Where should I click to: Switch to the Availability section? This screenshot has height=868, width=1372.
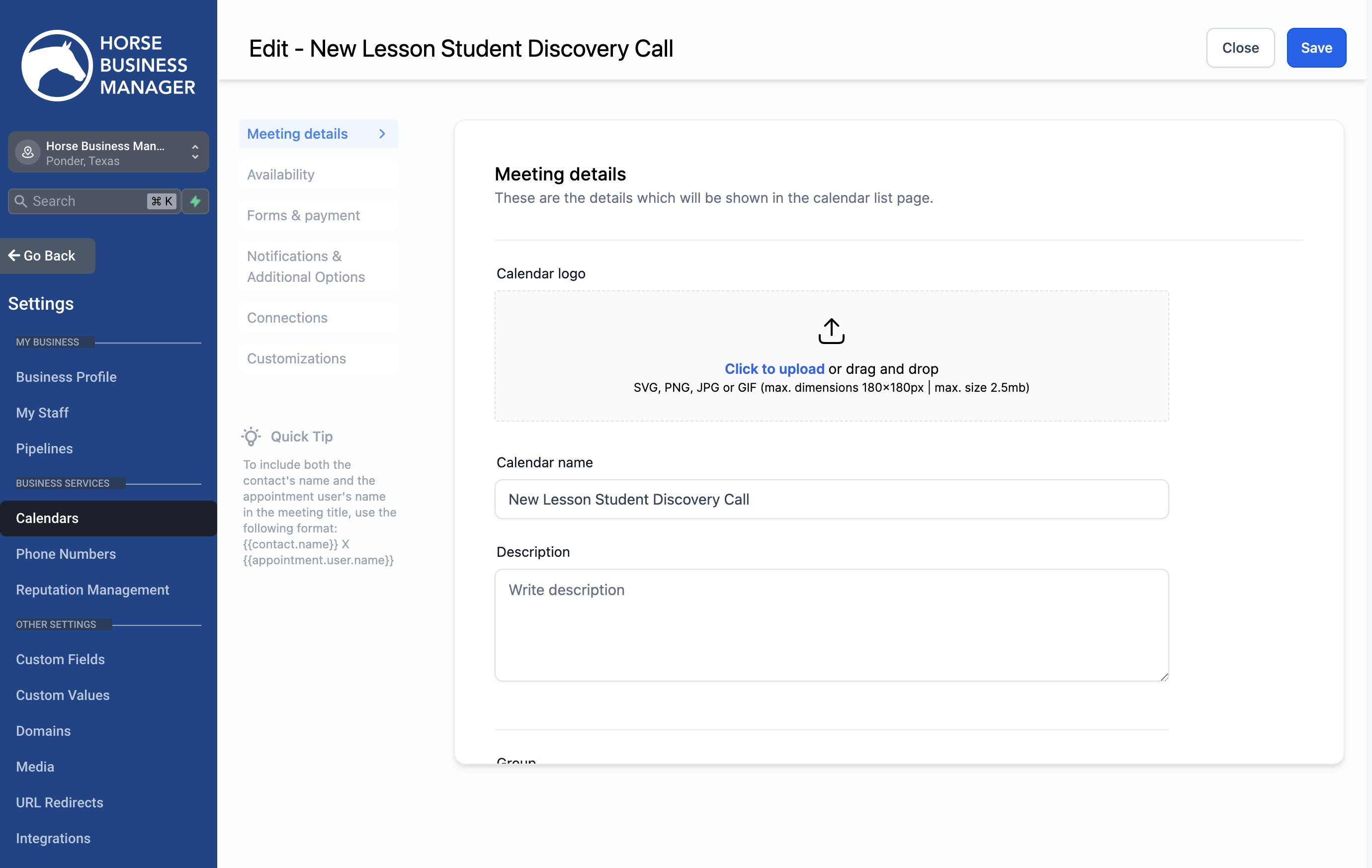319,174
